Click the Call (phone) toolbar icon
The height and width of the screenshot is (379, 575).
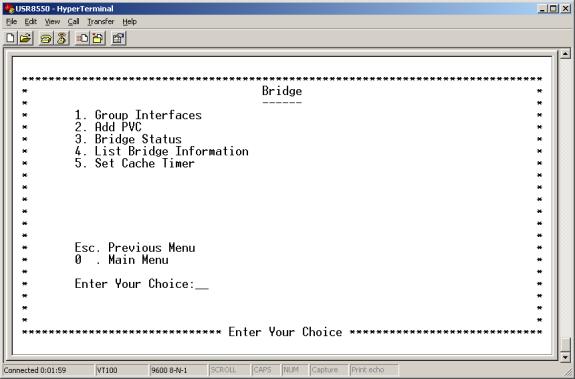pyautogui.click(x=46, y=38)
